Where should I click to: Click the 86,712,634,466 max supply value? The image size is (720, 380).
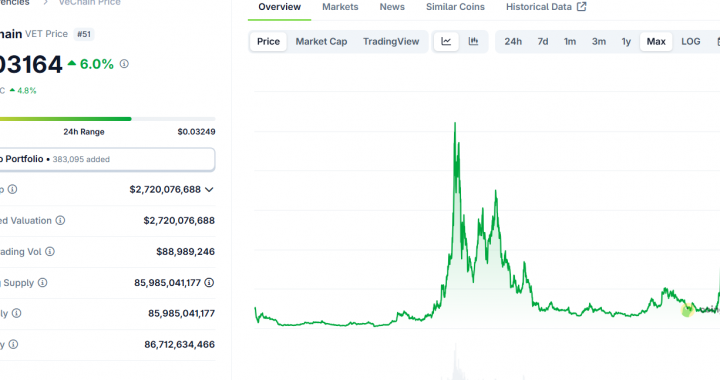pyautogui.click(x=180, y=344)
